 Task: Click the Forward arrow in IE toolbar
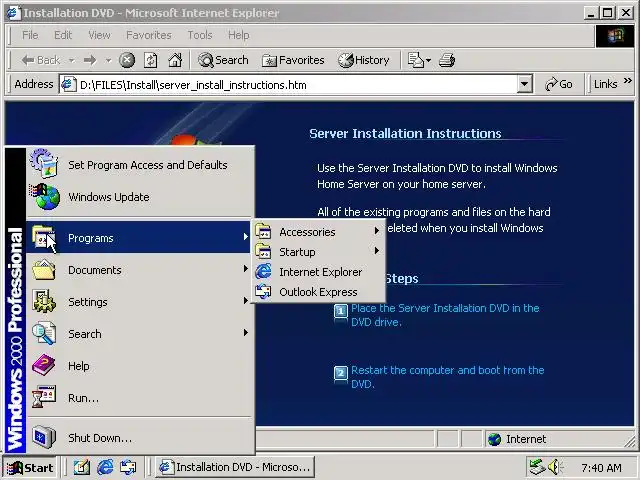coord(90,60)
